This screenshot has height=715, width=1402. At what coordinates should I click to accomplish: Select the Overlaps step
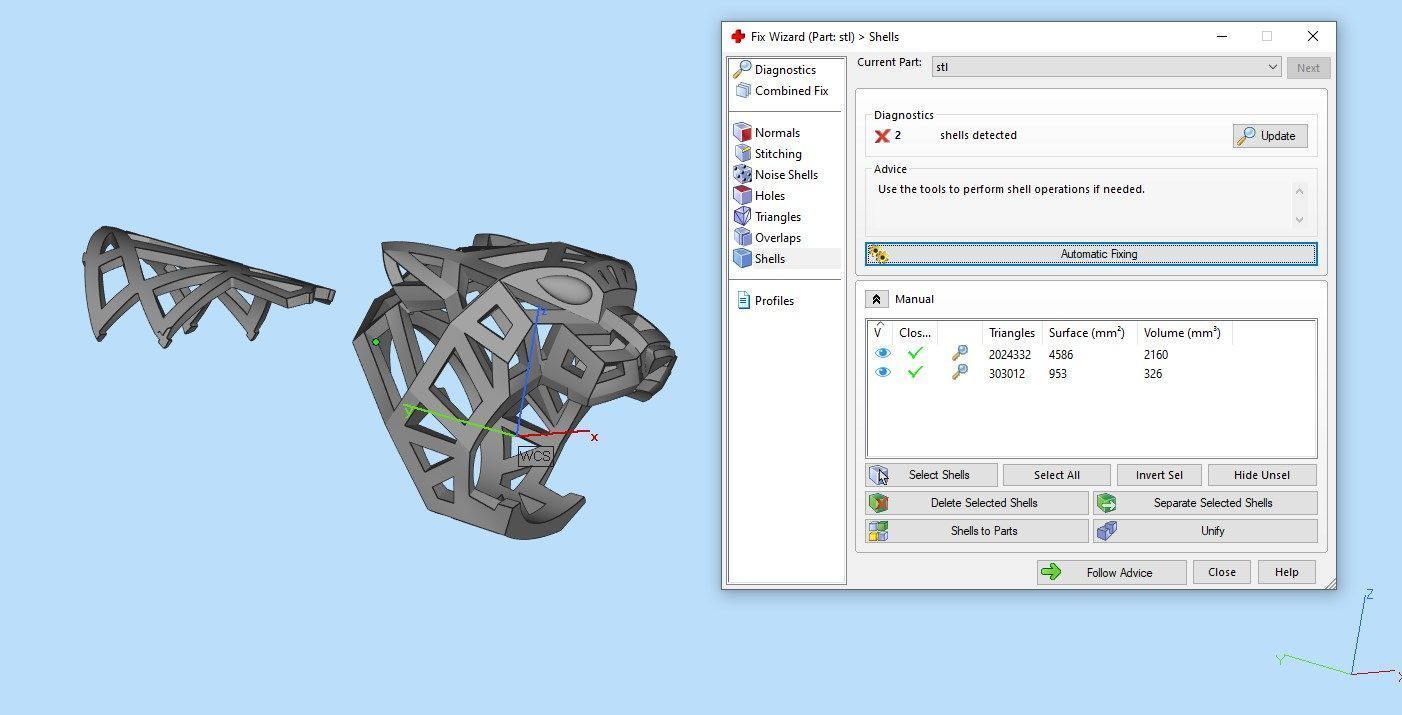click(x=778, y=238)
